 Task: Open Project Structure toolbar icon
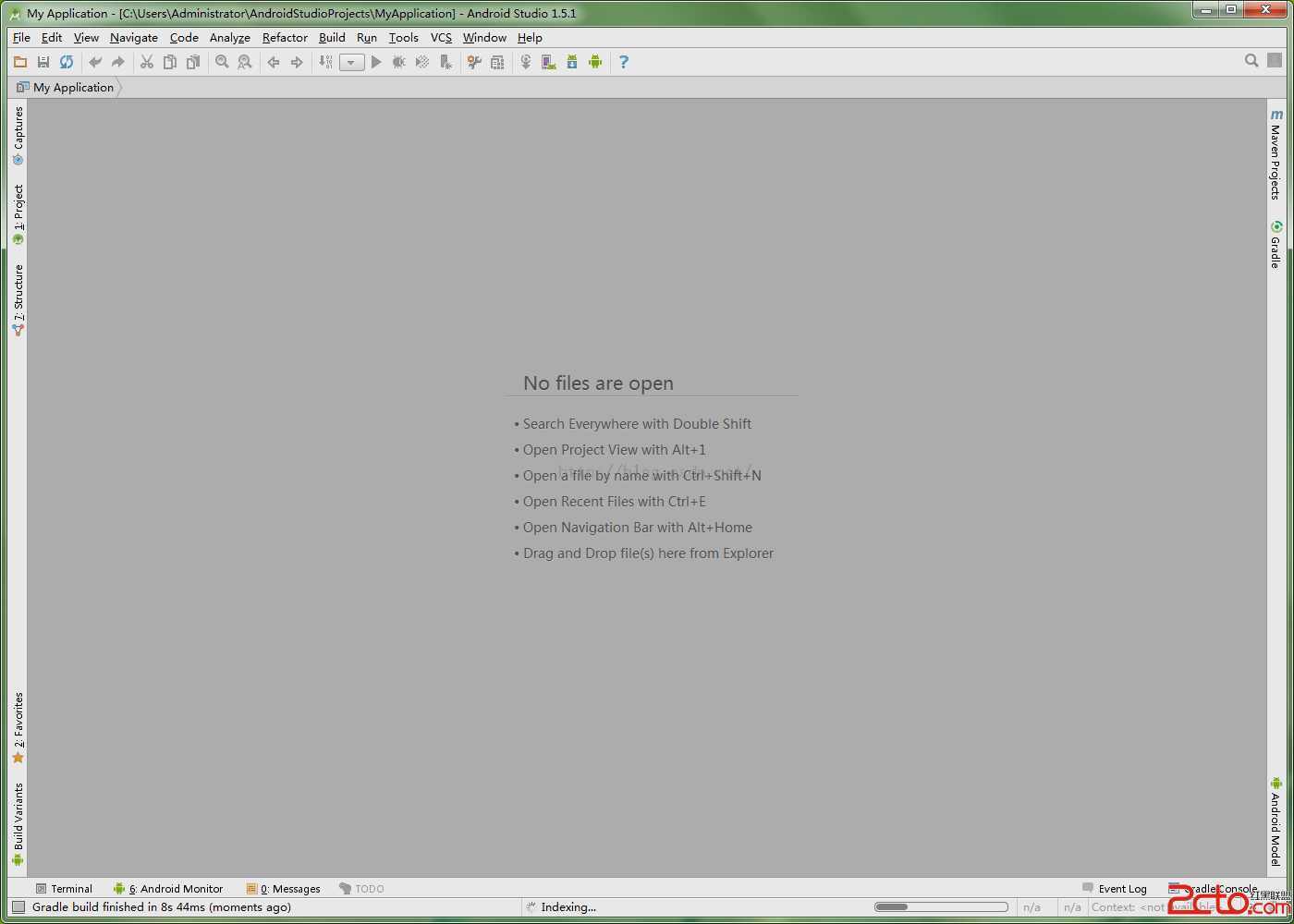point(497,62)
